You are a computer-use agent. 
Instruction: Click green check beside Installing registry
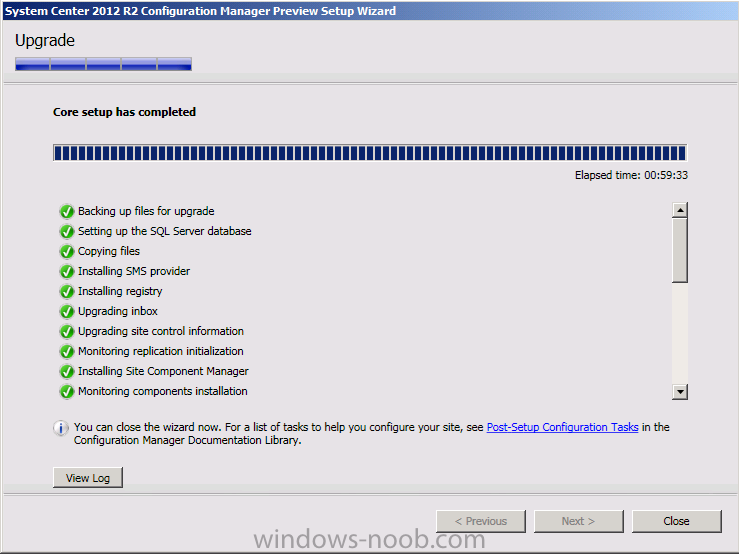click(67, 291)
